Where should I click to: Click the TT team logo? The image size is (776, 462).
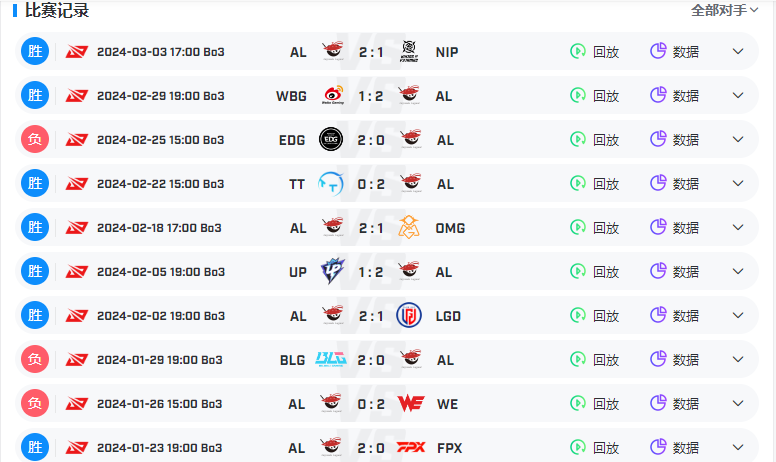click(331, 184)
